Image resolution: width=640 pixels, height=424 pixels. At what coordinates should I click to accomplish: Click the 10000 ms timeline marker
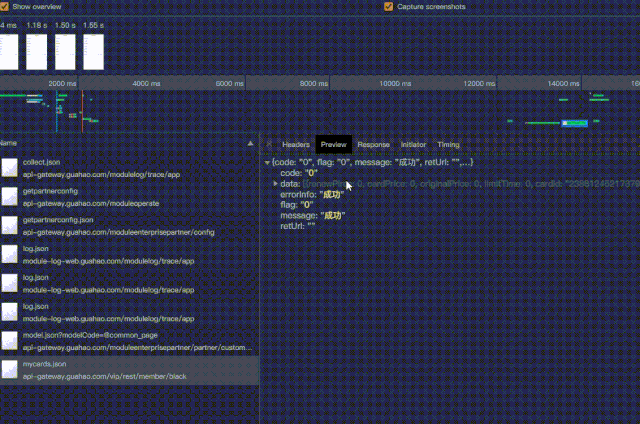[395, 83]
